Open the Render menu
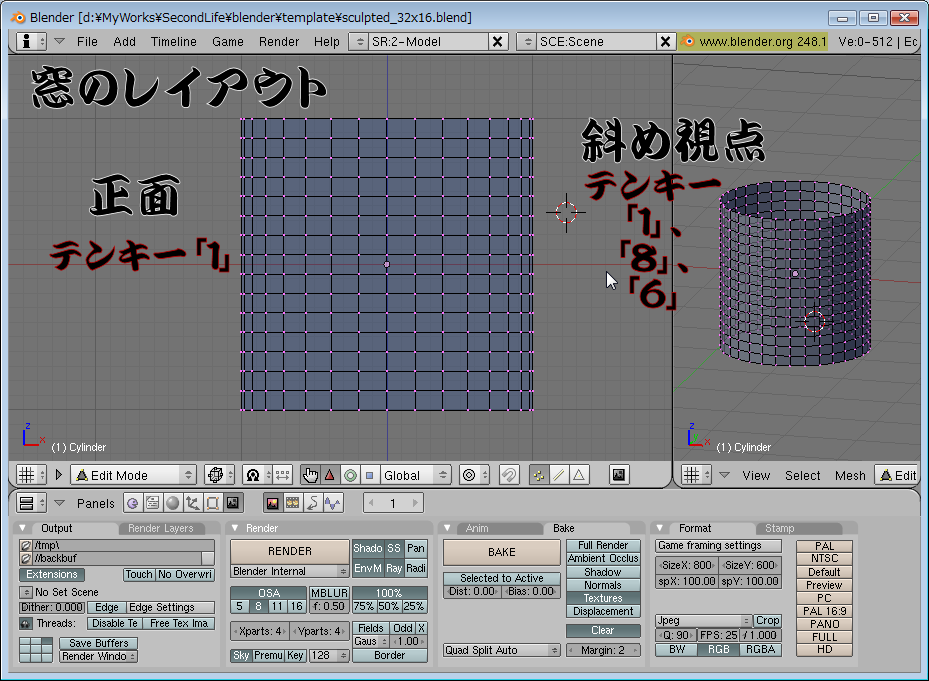The width and height of the screenshot is (929, 681). click(x=279, y=41)
